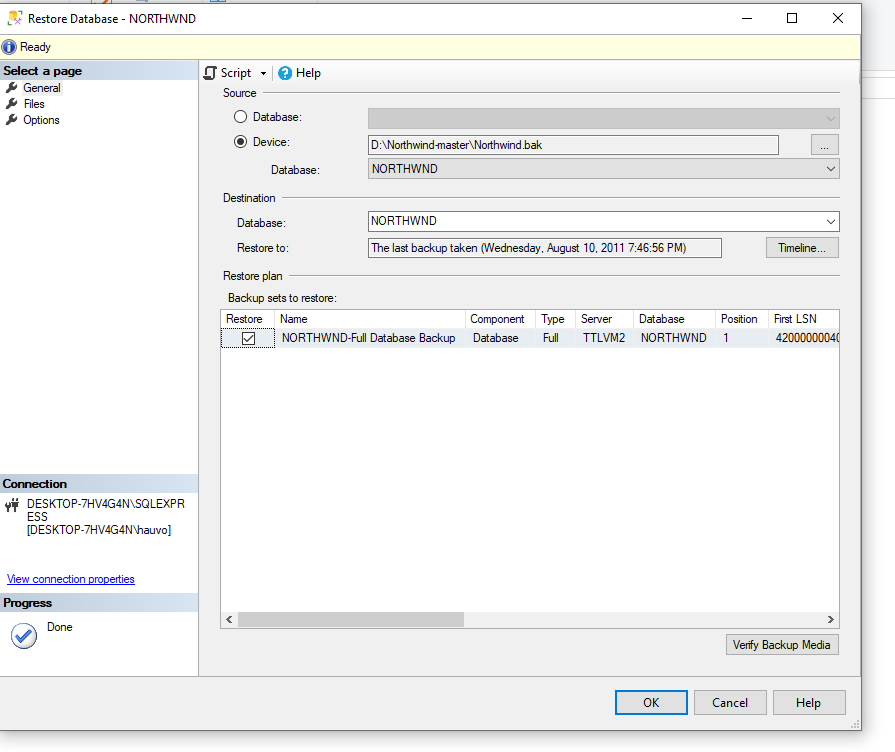The image size is (895, 752).
Task: Click the server connection icon
Action: 12,506
